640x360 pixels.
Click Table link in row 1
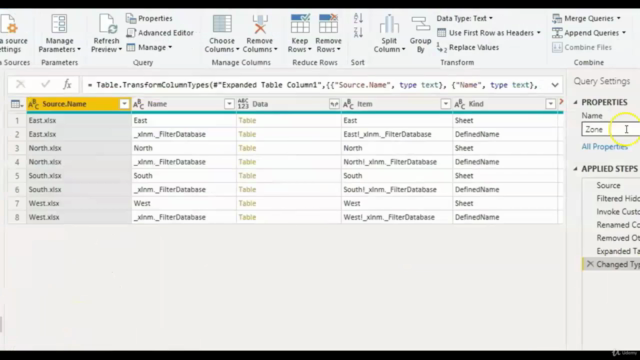tap(247, 120)
